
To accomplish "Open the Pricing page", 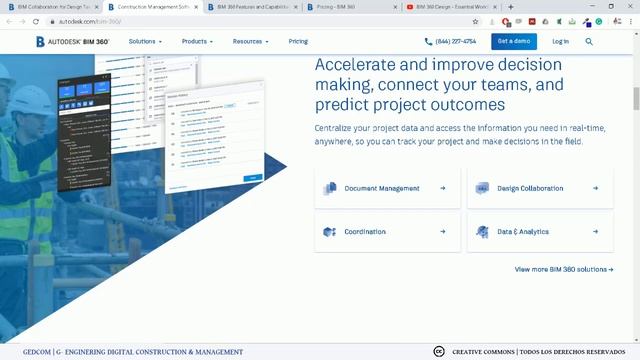I will (298, 42).
